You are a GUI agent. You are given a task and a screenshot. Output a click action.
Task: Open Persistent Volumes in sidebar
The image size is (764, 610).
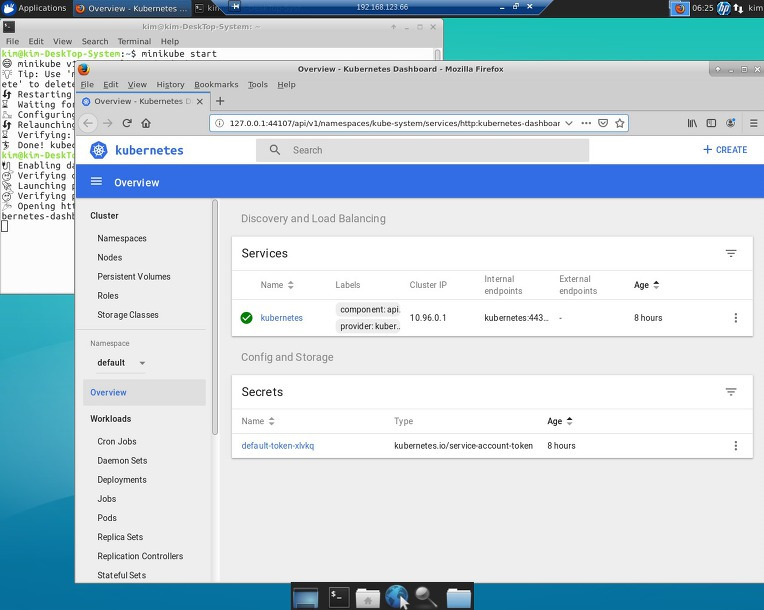coord(134,276)
